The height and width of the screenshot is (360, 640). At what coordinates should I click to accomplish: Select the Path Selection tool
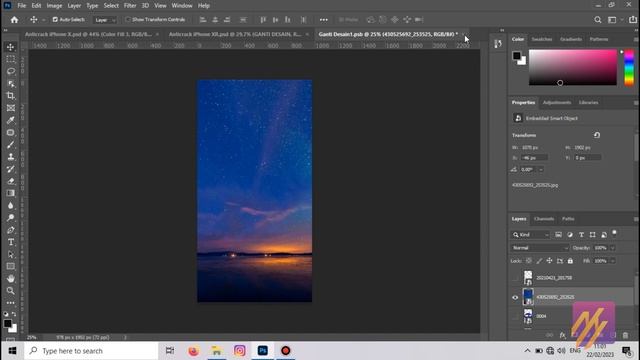point(11,254)
